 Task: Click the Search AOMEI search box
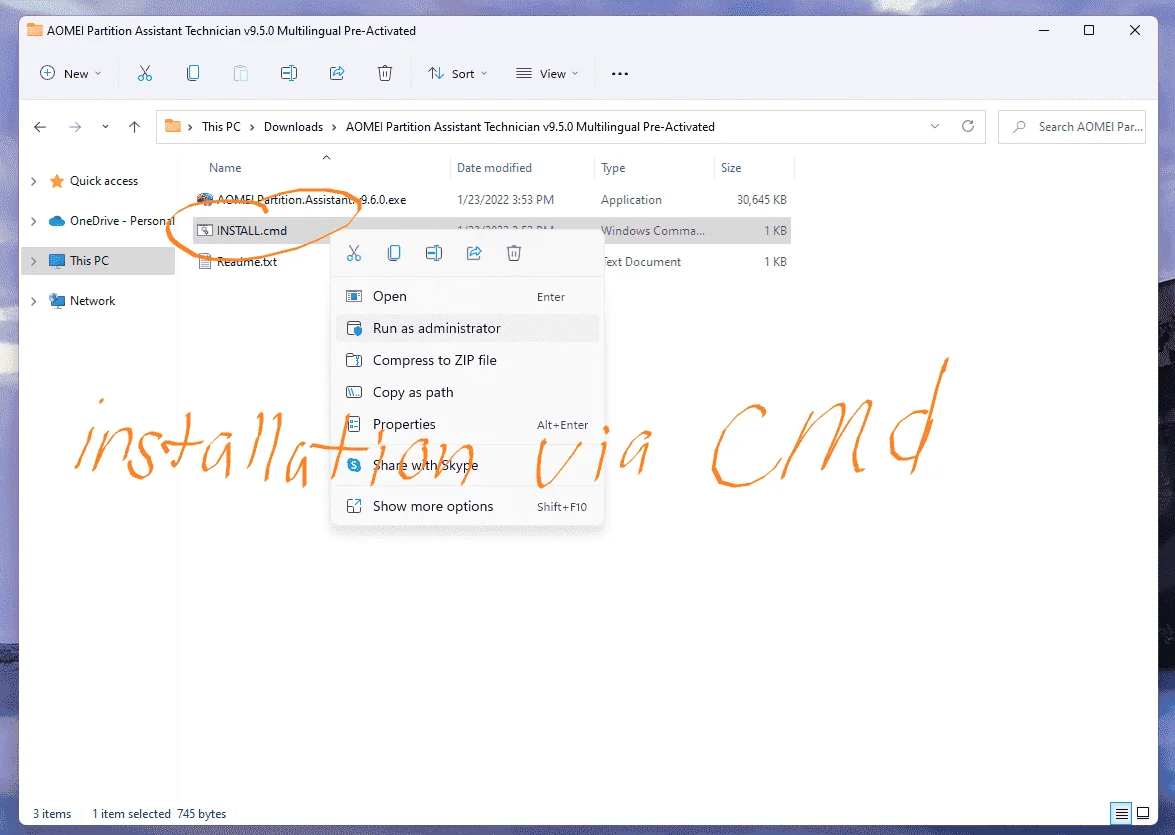coord(1072,127)
